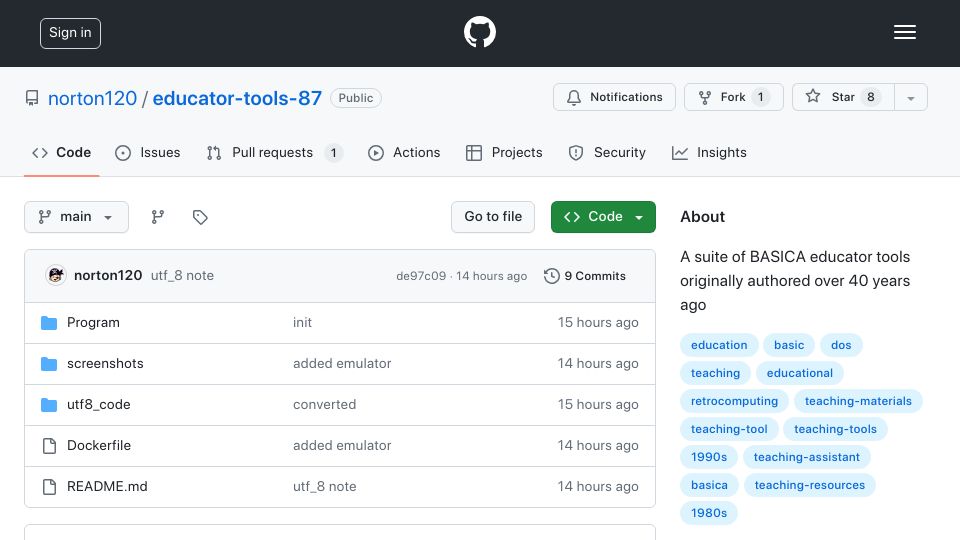
Task: Switch to the Code tab
Action: (x=62, y=152)
